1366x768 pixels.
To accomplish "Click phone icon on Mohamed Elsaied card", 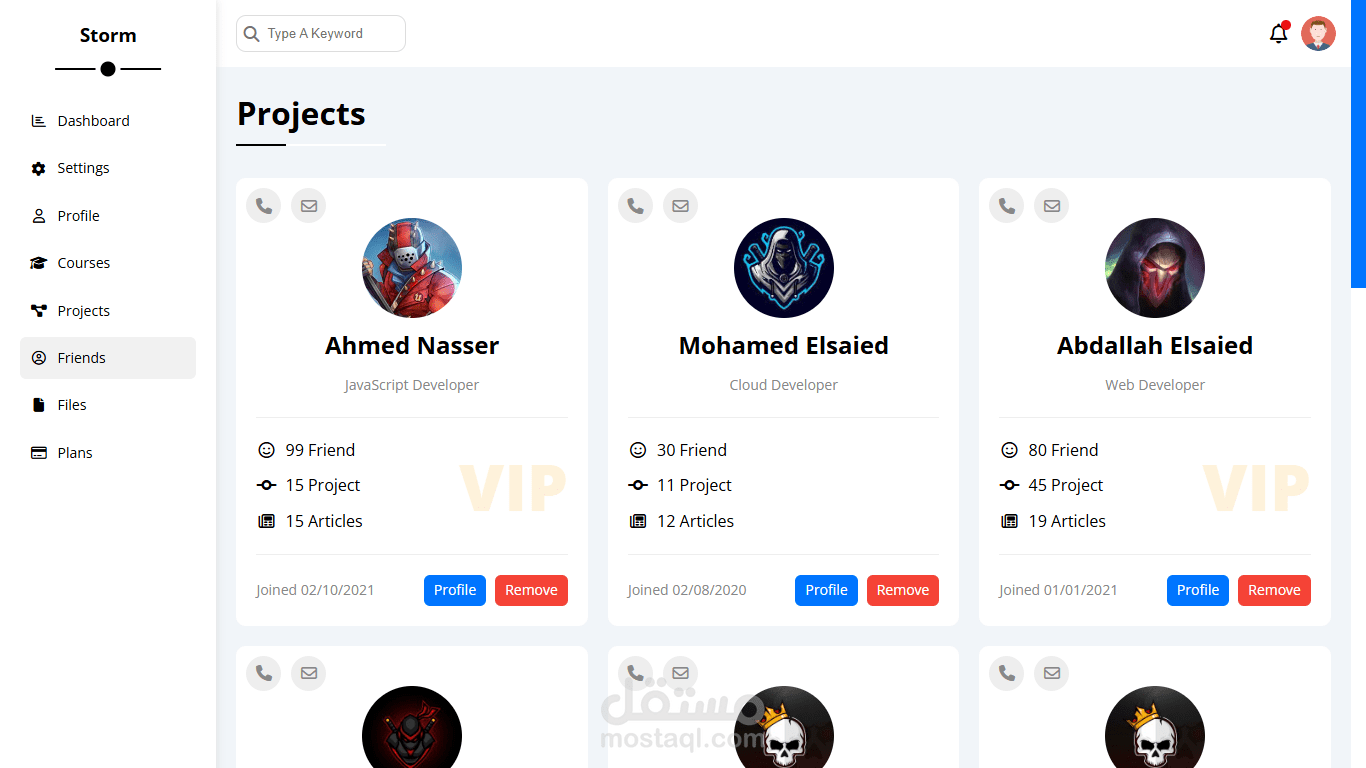I will click(x=635, y=206).
